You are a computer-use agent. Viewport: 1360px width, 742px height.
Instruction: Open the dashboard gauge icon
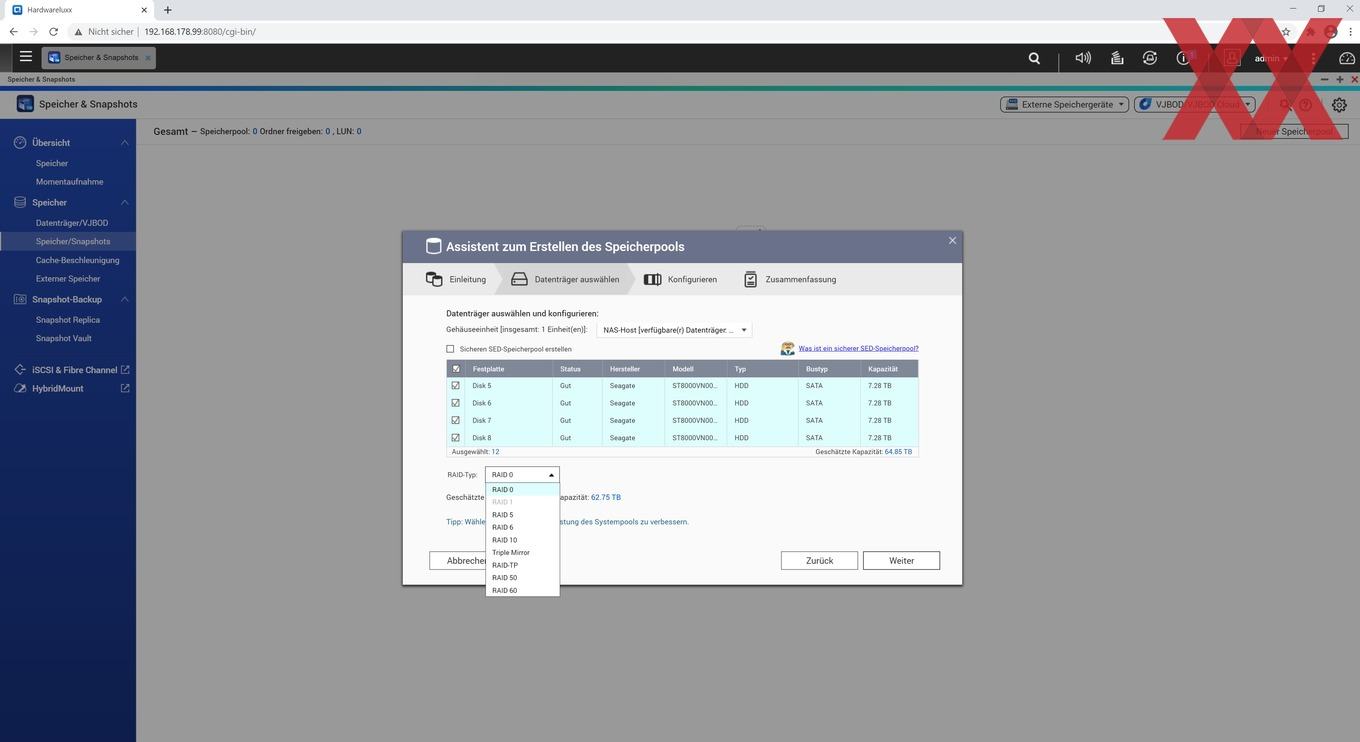click(x=1346, y=58)
